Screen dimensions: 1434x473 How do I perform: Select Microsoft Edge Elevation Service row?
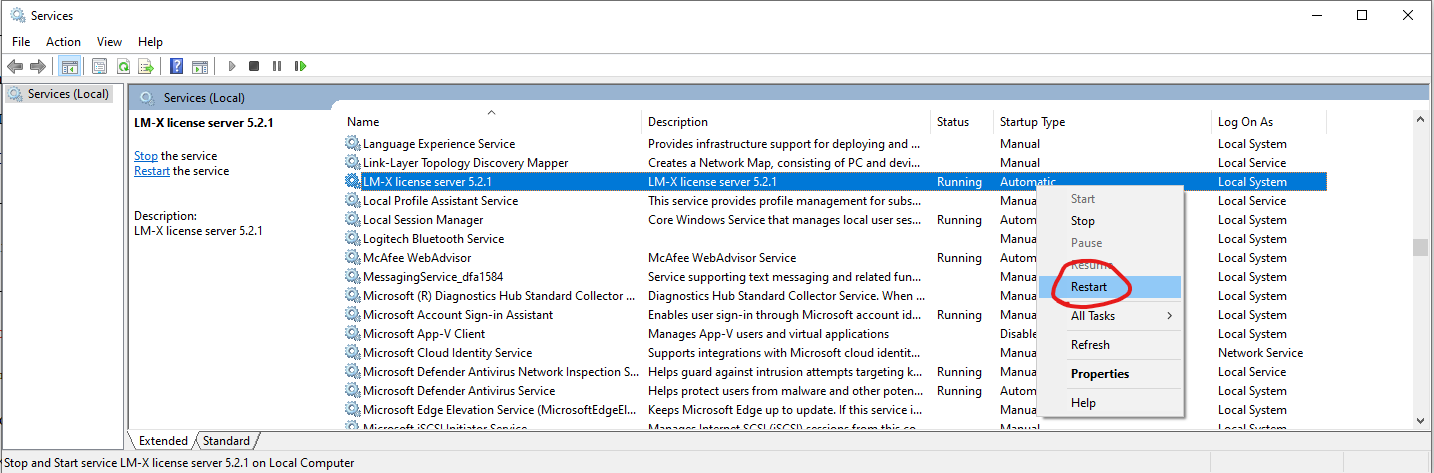[500, 410]
